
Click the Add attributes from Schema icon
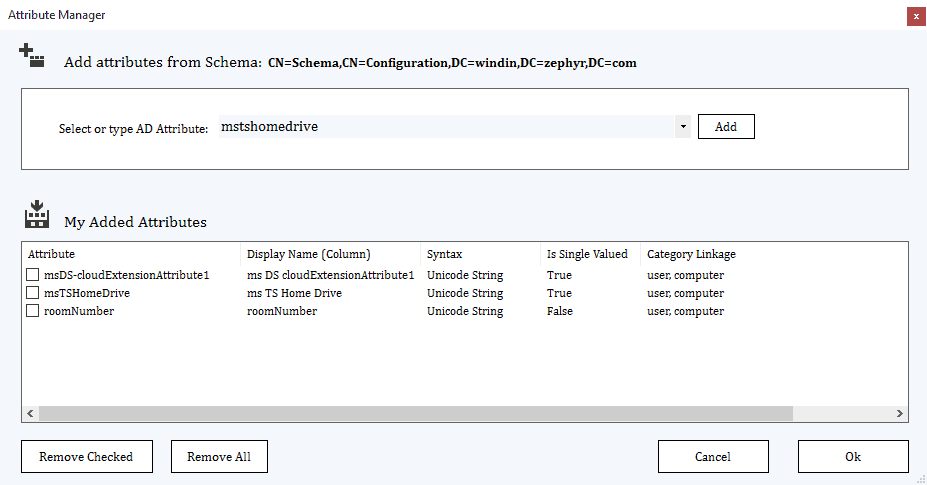(32, 55)
